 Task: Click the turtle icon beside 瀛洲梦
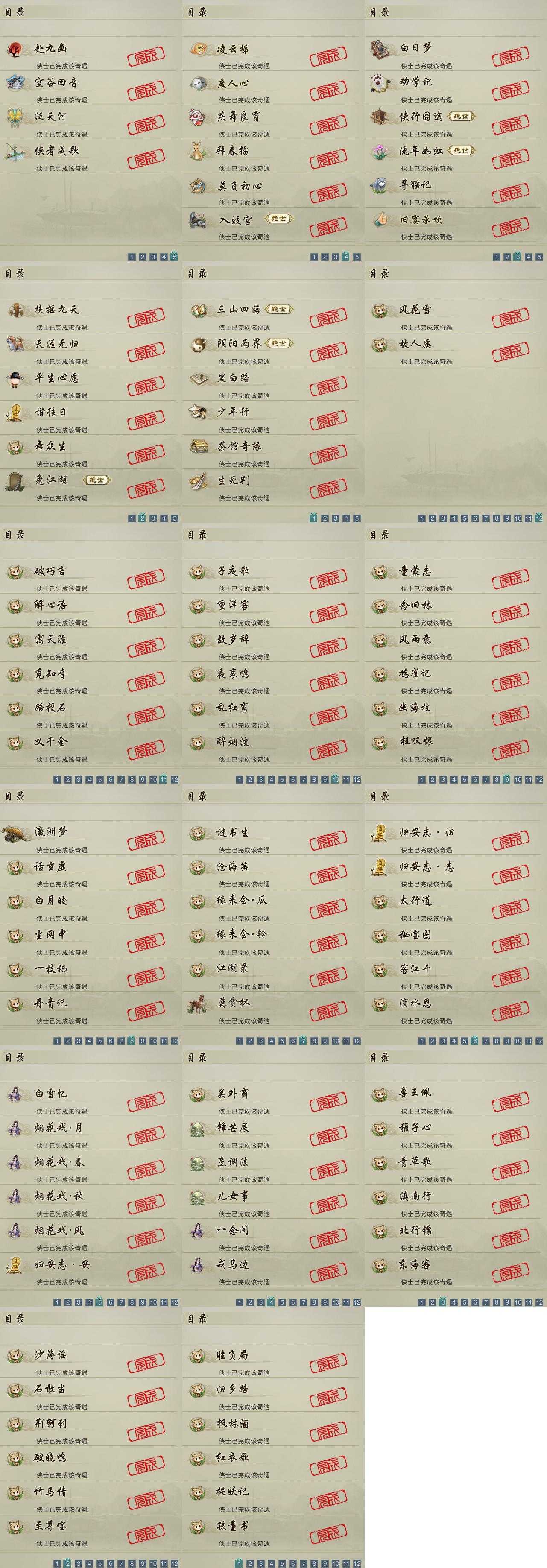click(16, 833)
